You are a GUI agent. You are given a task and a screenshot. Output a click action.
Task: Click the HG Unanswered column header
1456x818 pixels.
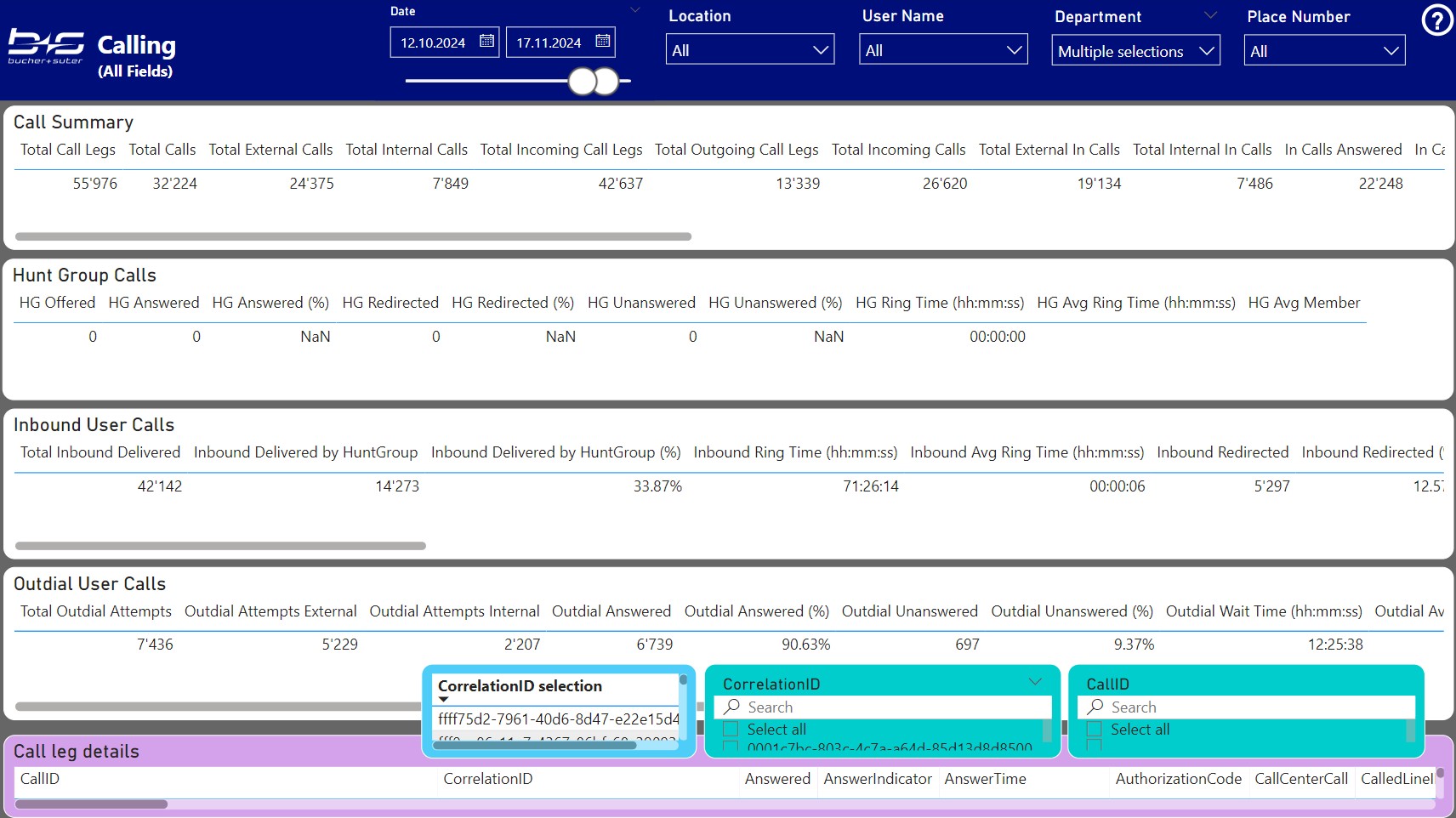point(641,303)
